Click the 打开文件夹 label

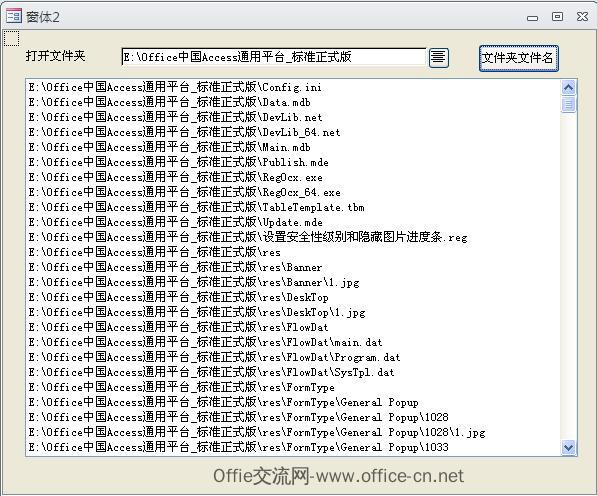point(56,56)
